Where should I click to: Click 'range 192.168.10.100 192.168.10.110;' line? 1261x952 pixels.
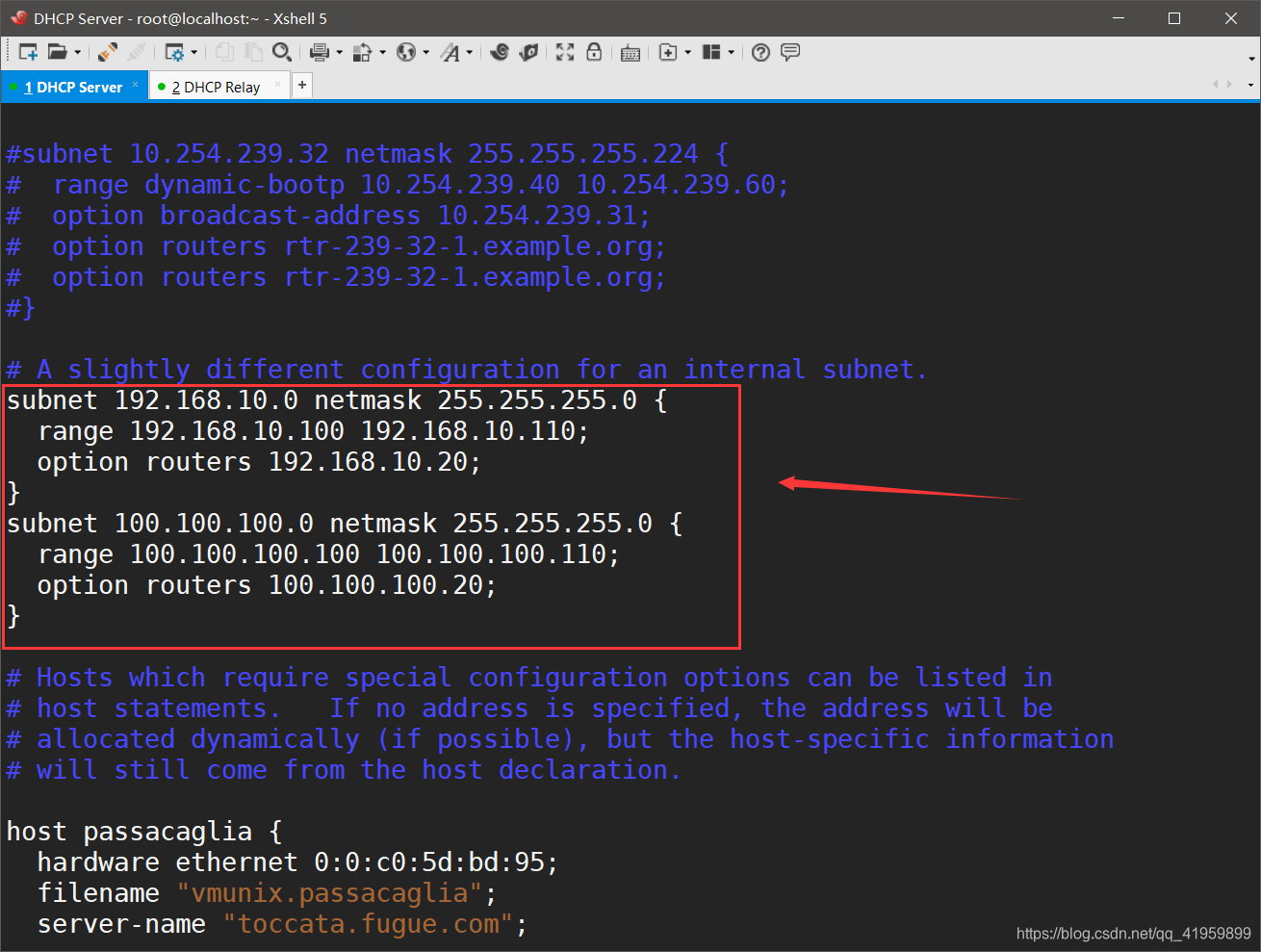click(313, 431)
